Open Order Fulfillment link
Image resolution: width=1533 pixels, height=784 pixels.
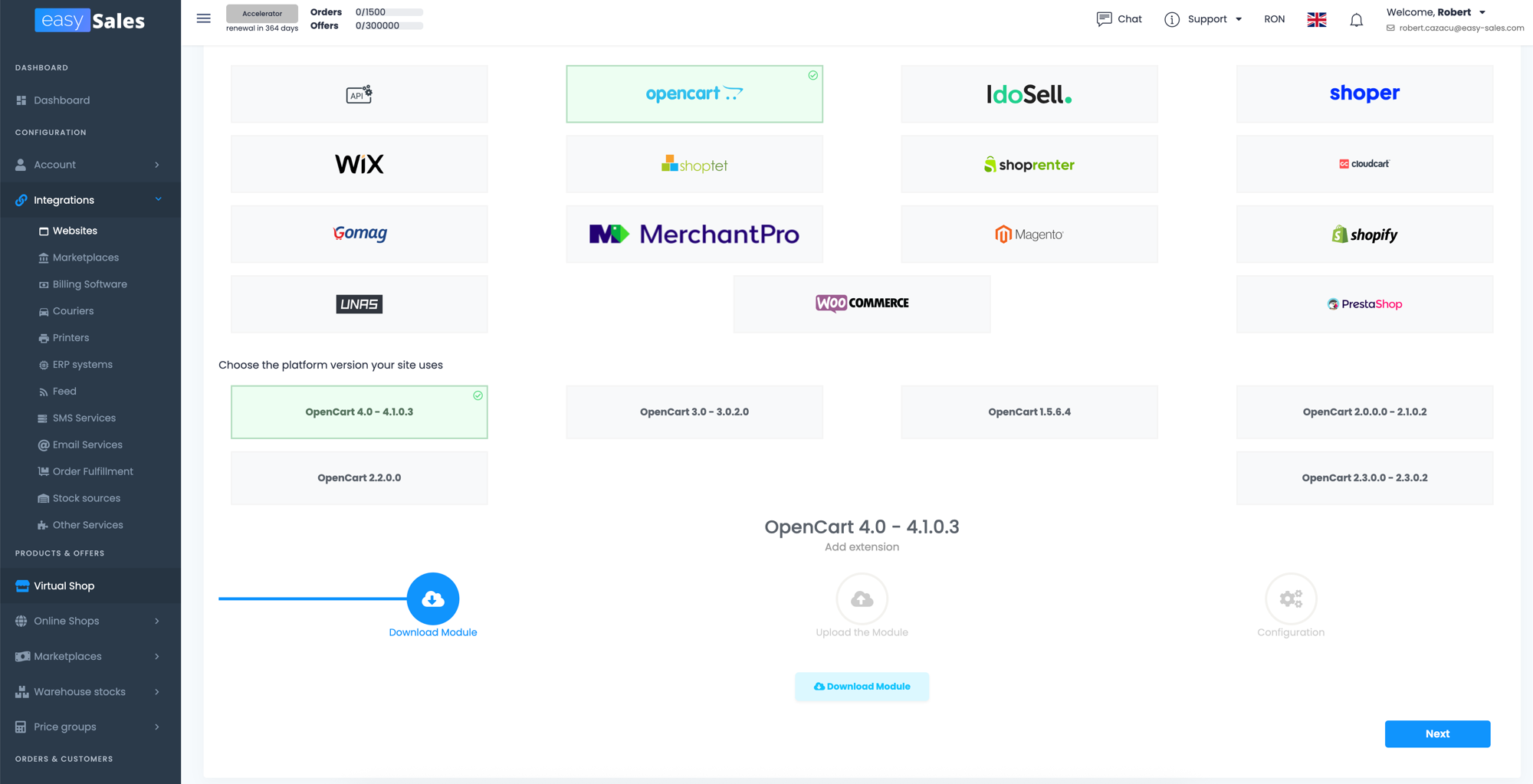coord(93,471)
